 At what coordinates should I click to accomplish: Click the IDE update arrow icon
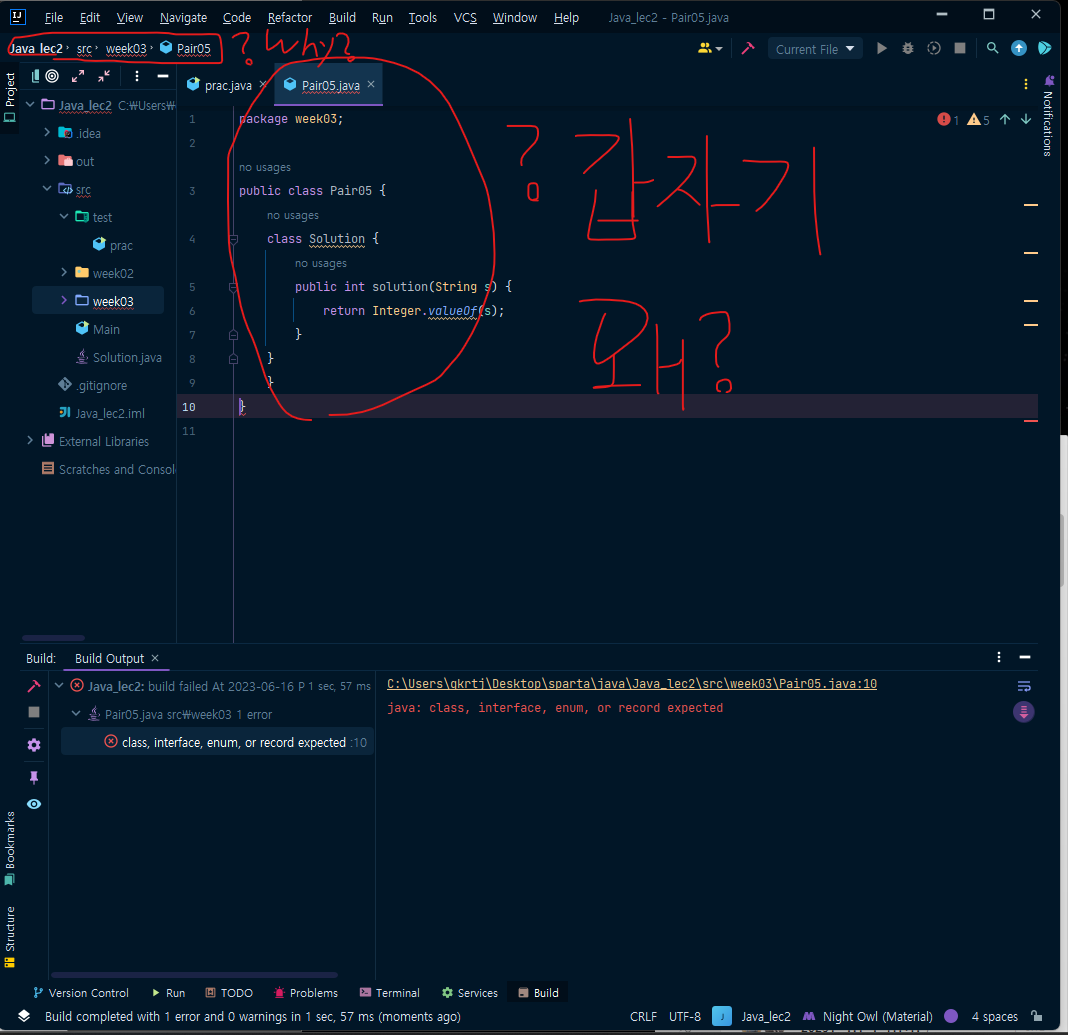point(1018,48)
